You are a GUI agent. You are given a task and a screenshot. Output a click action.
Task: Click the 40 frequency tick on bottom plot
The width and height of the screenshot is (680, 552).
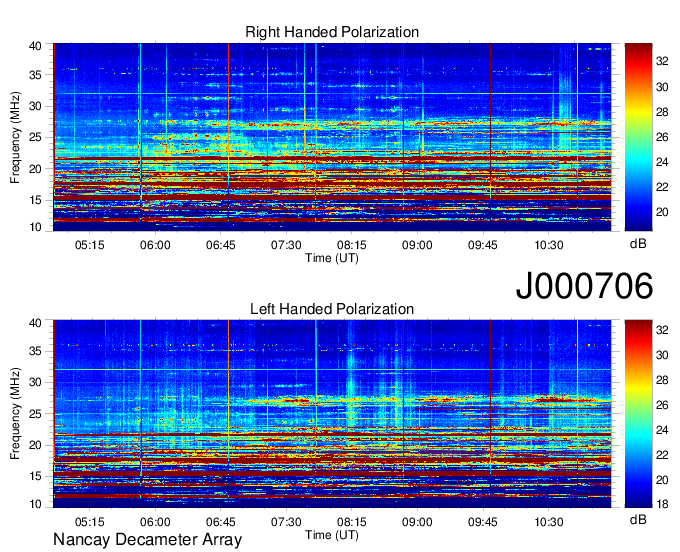(x=35, y=323)
